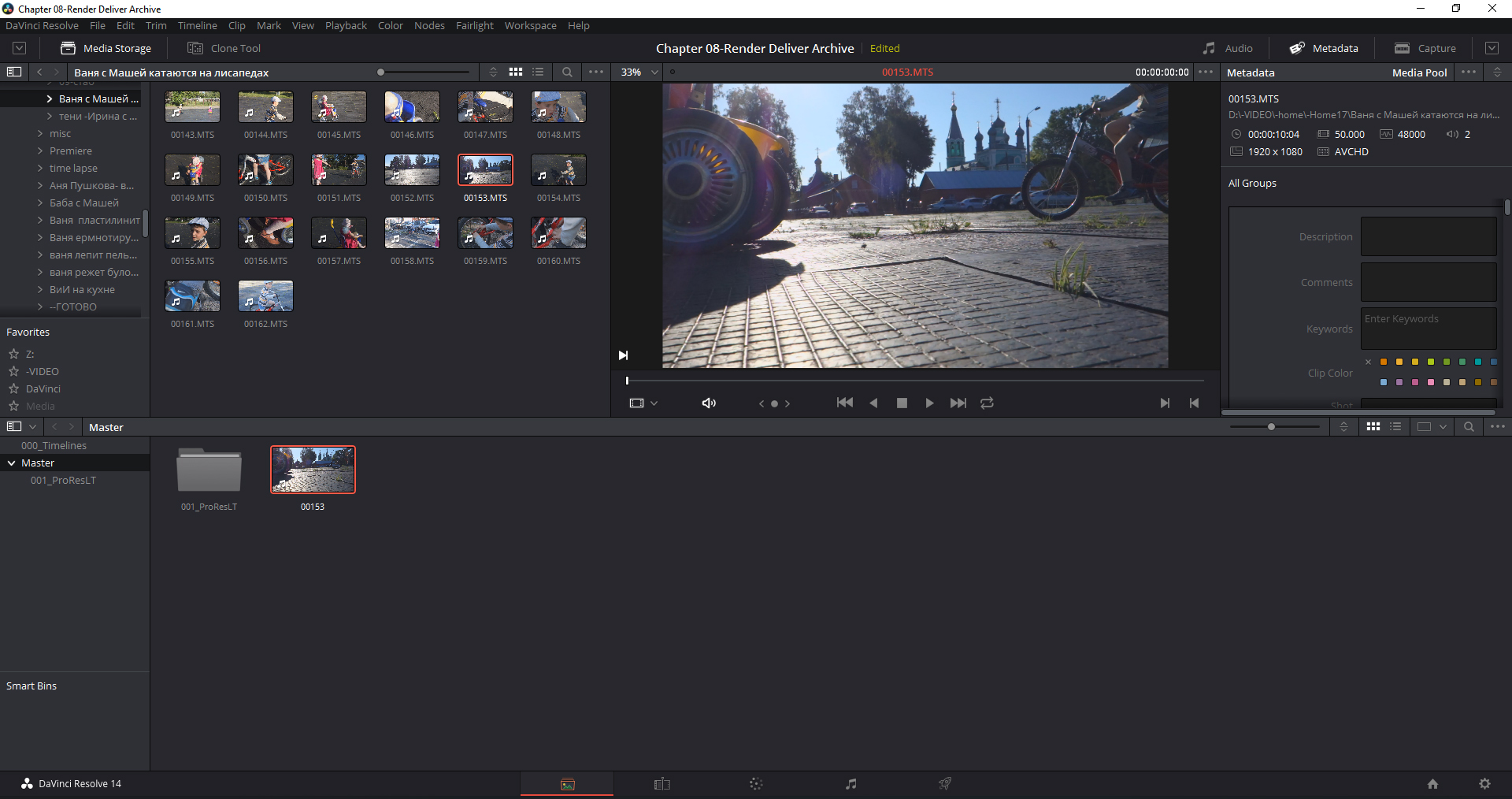
Task: Open the 33% viewer zoom dropdown
Action: (639, 72)
